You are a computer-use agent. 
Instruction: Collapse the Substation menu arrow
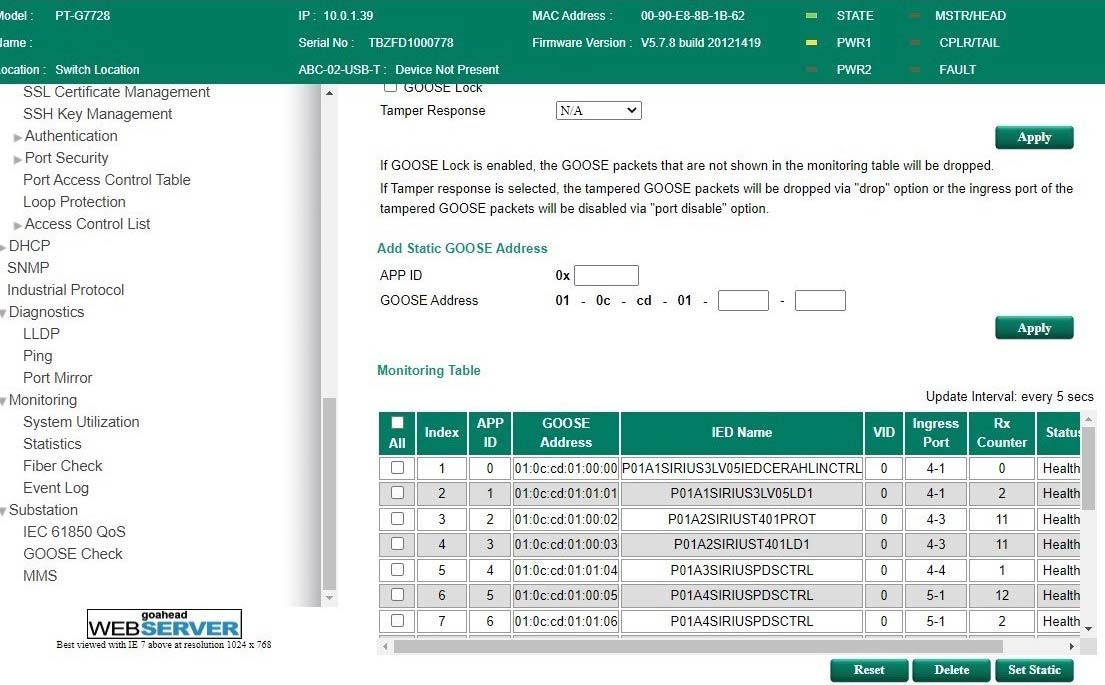coord(3,511)
